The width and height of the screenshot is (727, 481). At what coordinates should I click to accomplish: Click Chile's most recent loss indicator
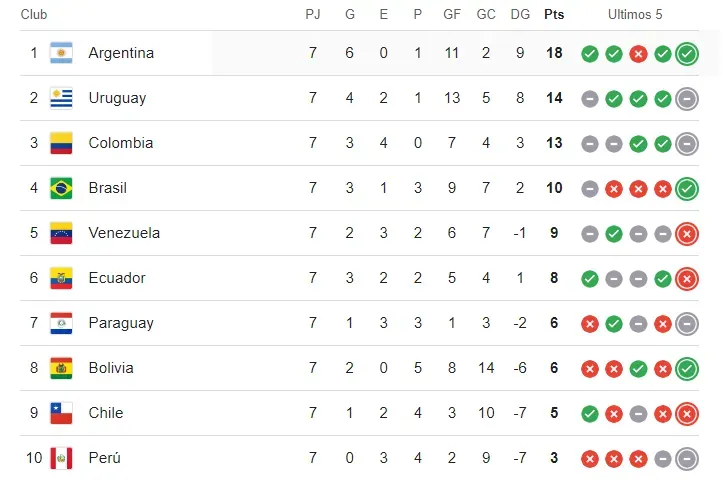coord(687,414)
